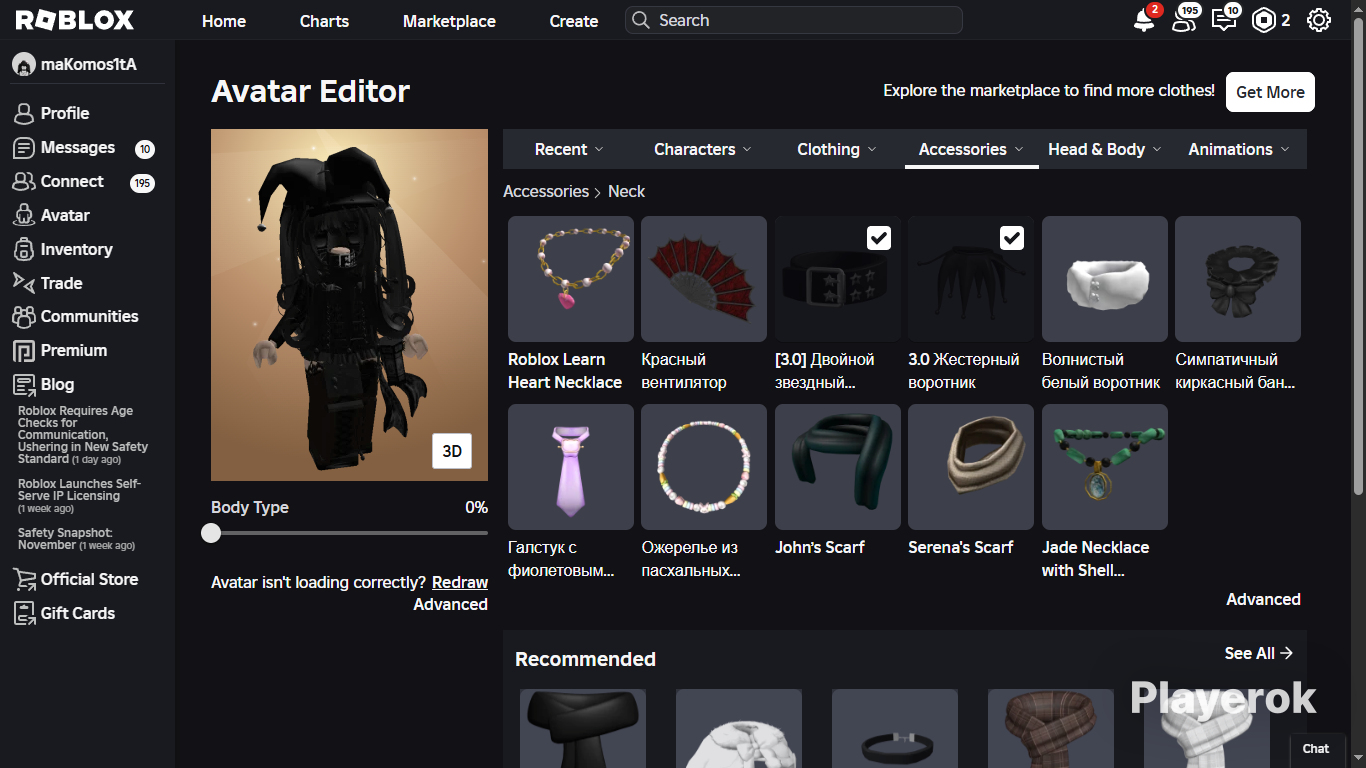Click the Communities sidebar icon
The width and height of the screenshot is (1366, 768).
(x=23, y=317)
